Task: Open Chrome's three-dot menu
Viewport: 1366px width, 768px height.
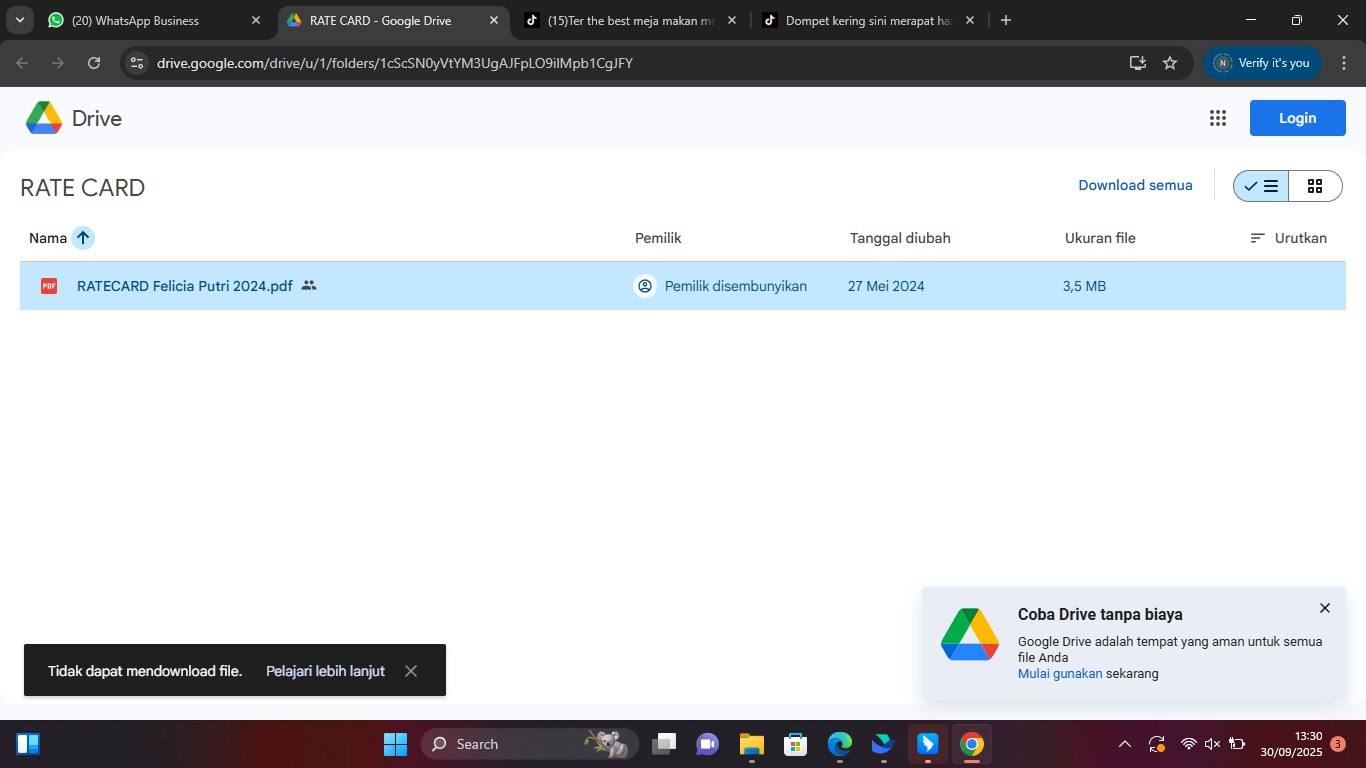Action: point(1344,63)
